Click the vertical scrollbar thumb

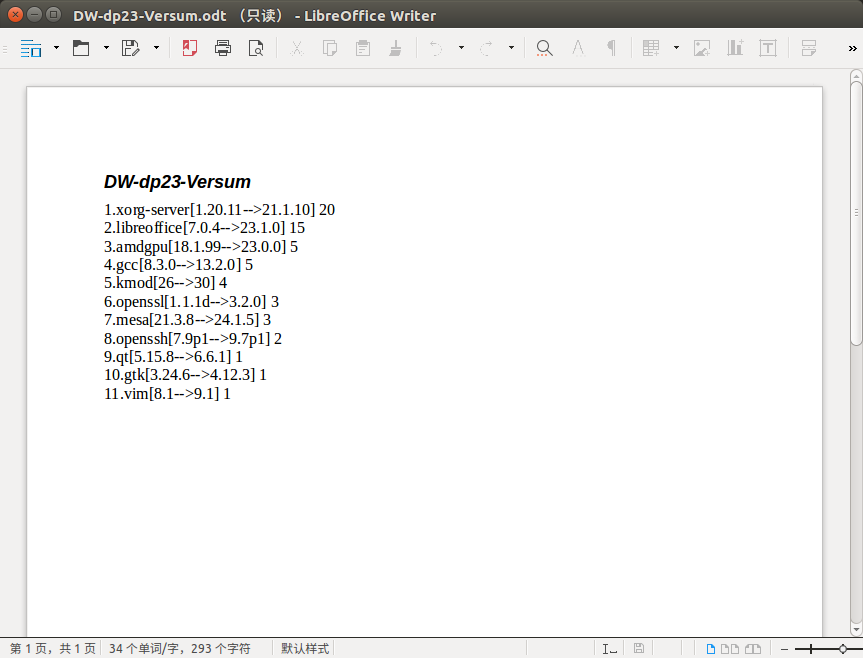(856, 213)
